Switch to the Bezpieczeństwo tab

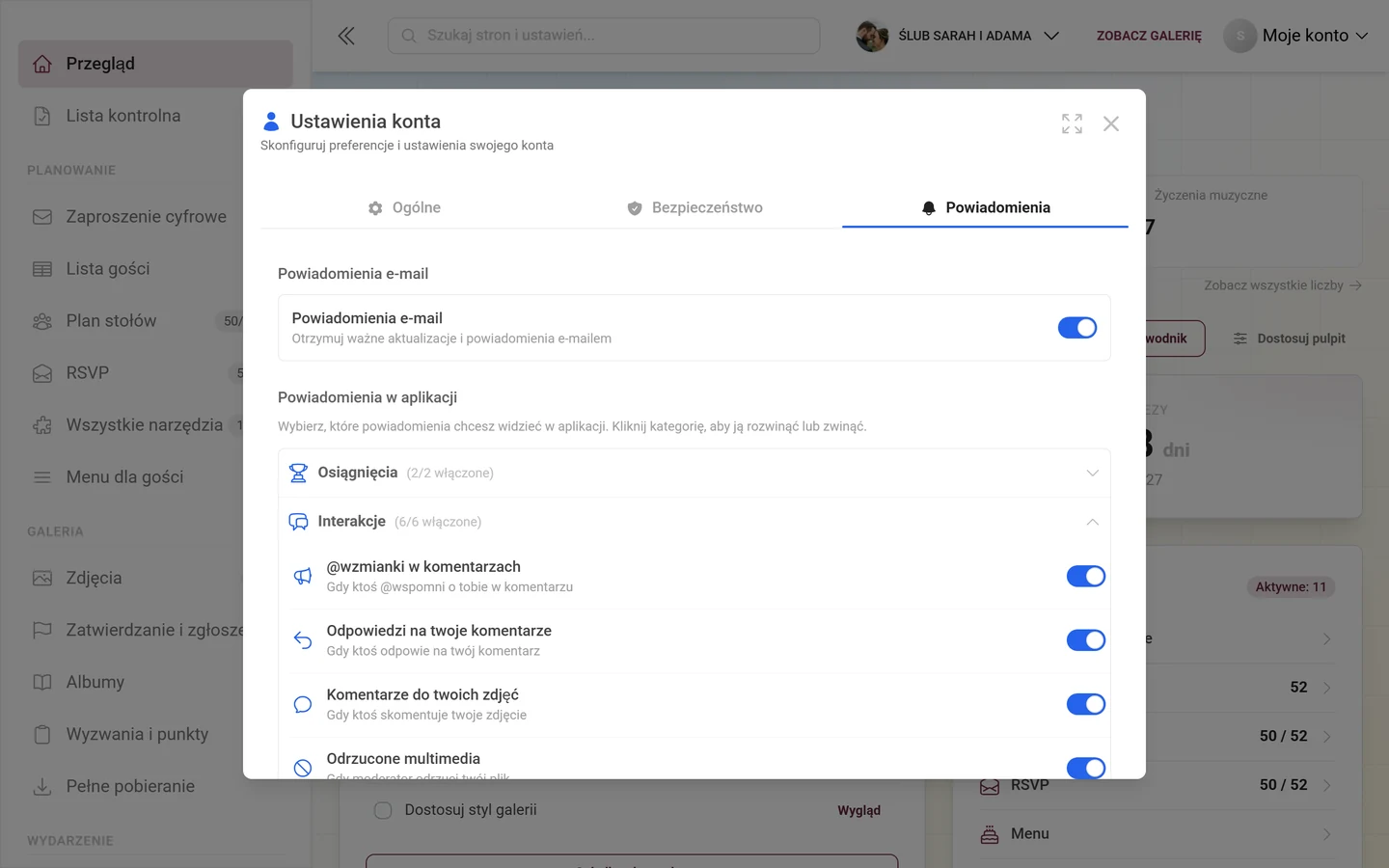tap(694, 207)
